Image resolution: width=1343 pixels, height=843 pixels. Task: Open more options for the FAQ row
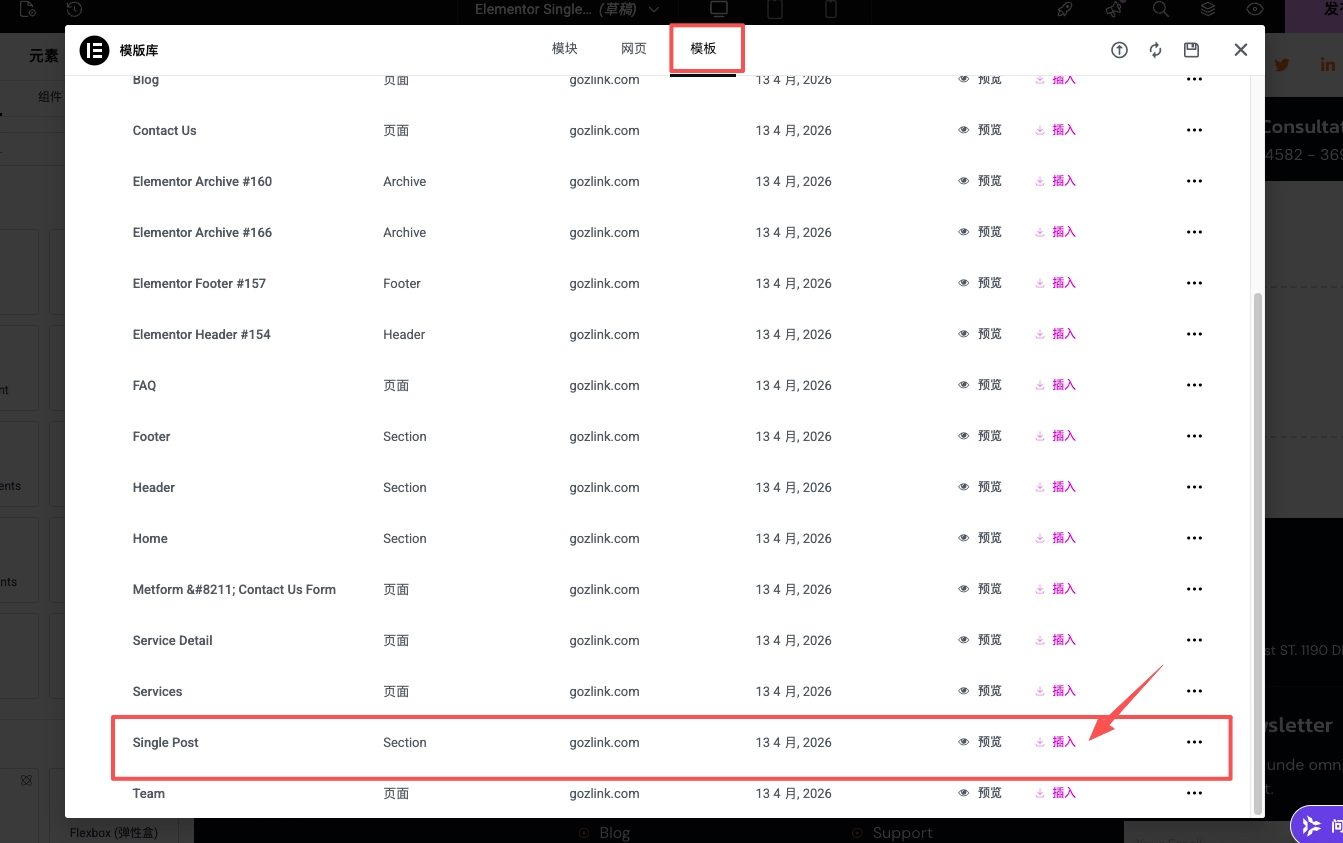[x=1194, y=385]
